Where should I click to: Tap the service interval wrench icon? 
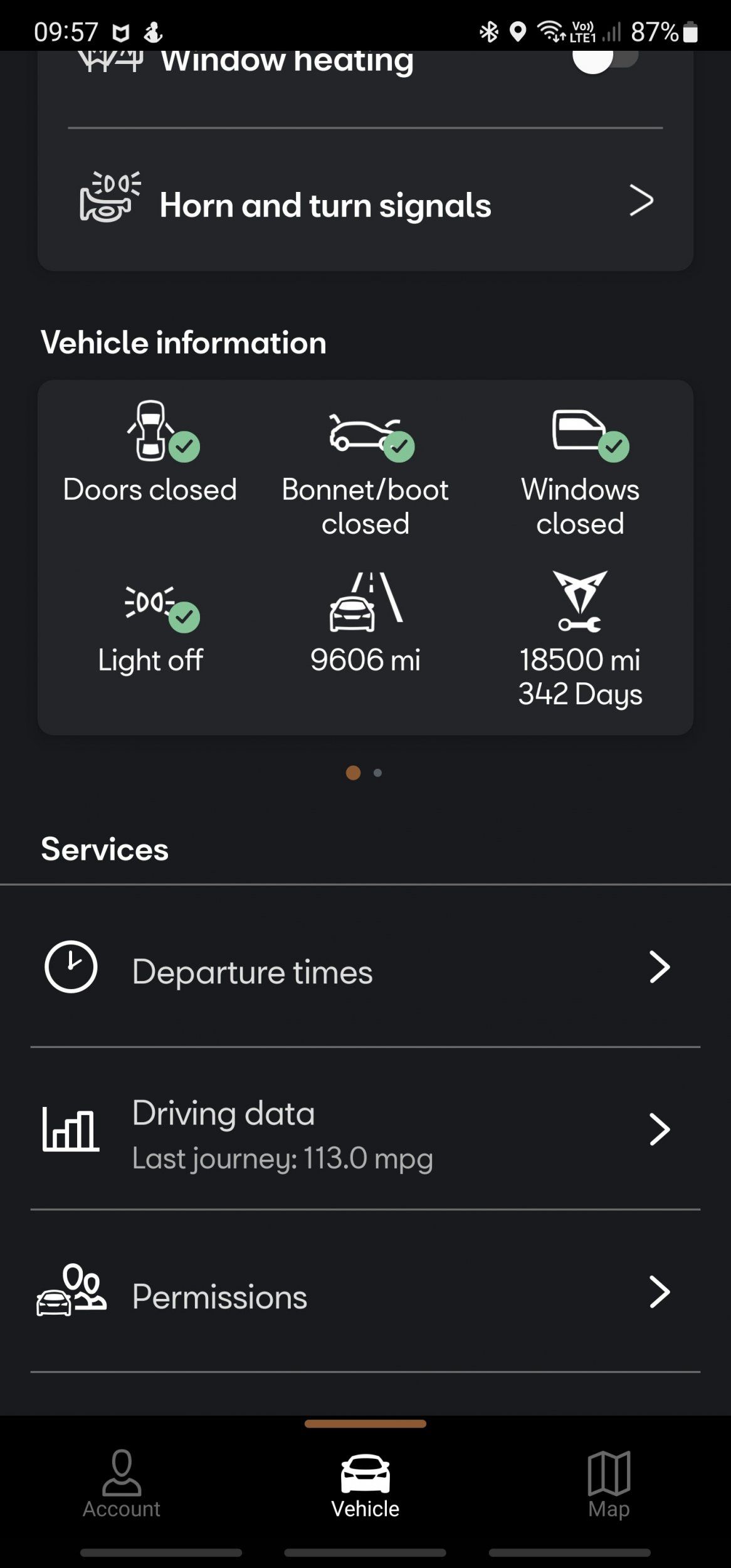tap(580, 601)
